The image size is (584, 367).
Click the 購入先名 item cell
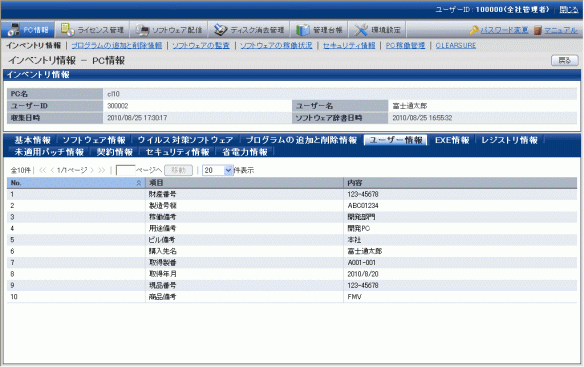[162, 251]
